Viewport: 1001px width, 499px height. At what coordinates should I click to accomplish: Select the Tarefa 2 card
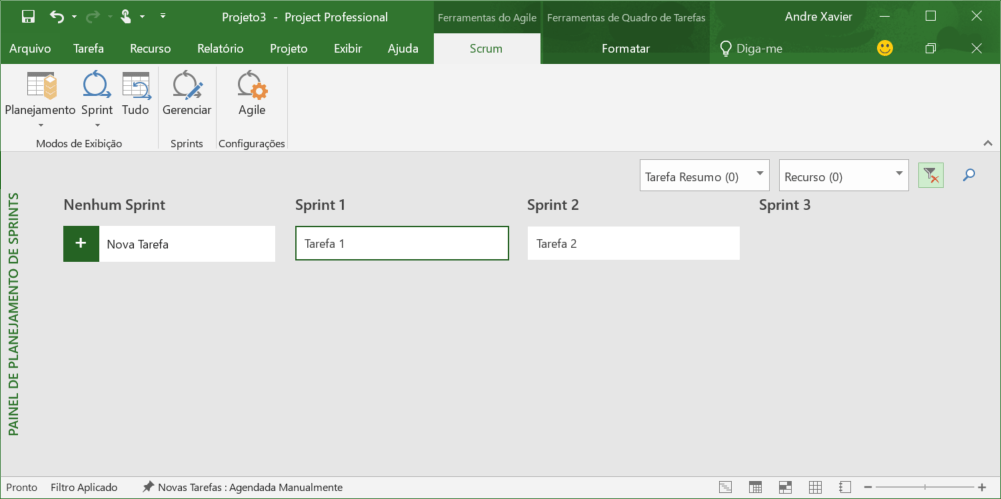[x=634, y=243]
